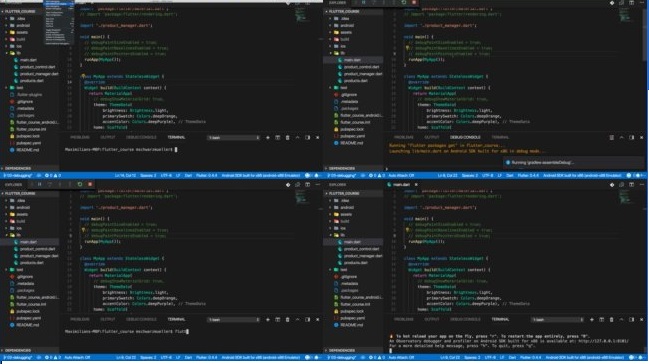Pause debugging in window showing gradlew notification
This screenshot has width=649, height=364.
[x=364, y=2]
